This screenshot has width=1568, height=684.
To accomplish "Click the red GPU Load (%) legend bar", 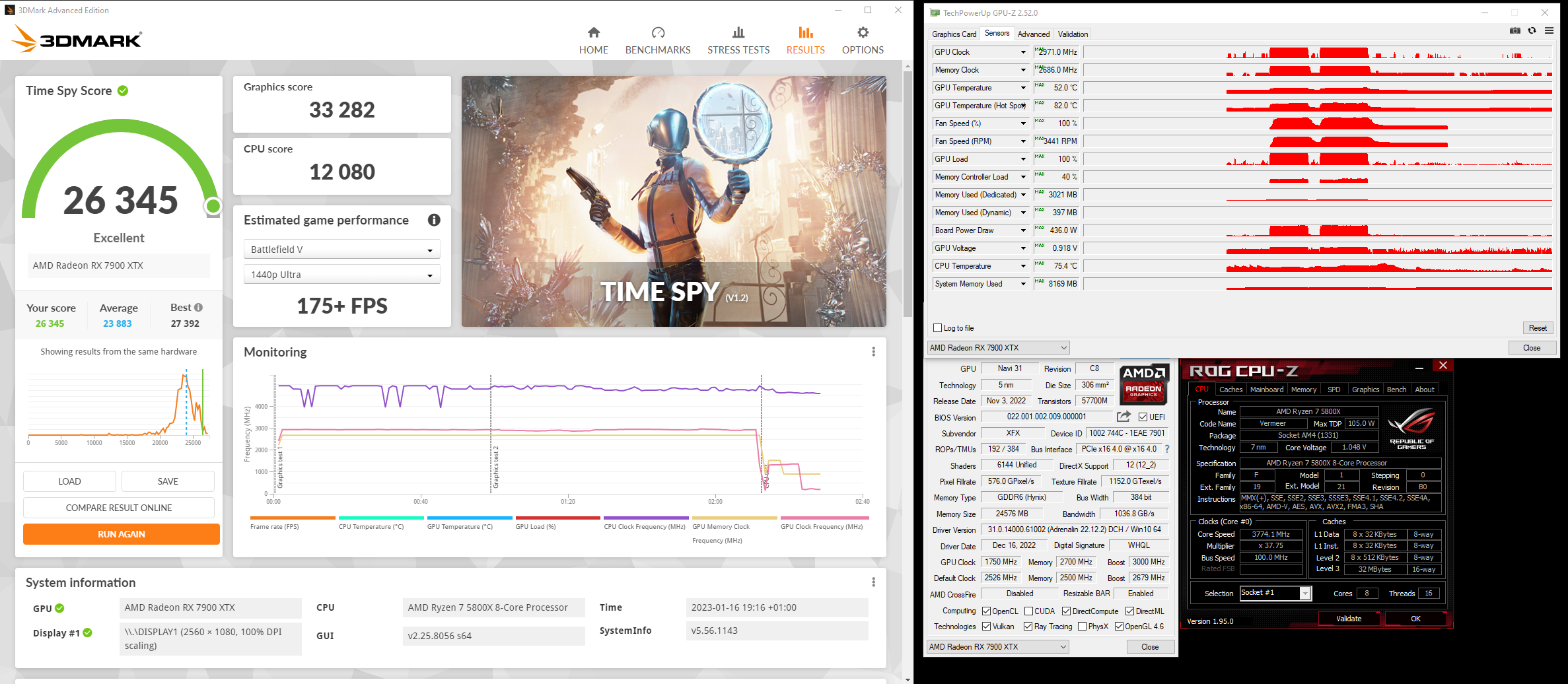I will click(558, 518).
